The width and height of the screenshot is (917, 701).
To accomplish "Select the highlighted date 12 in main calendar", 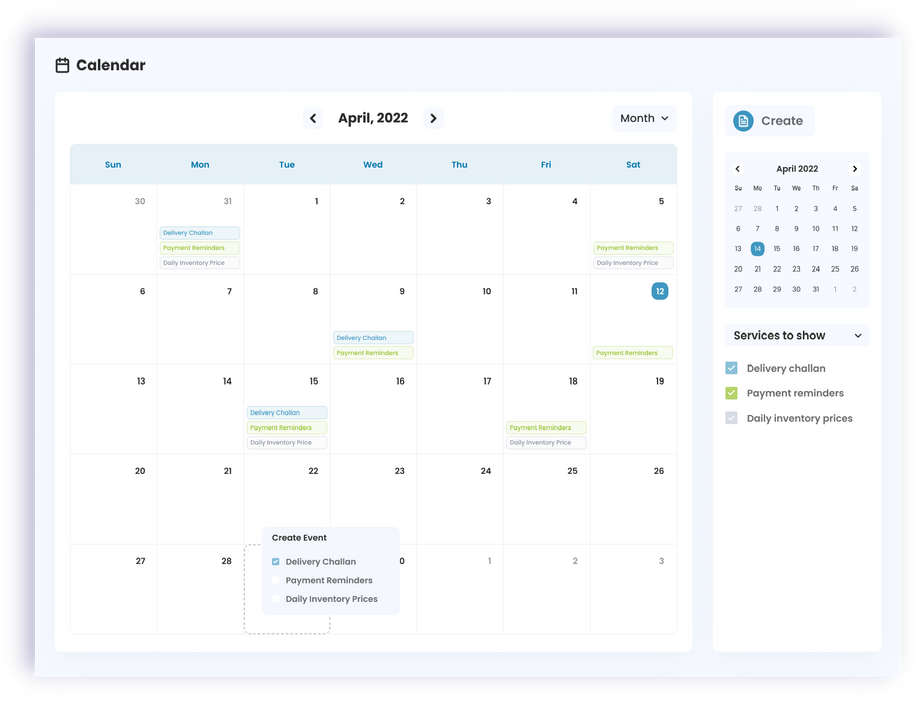I will click(659, 291).
